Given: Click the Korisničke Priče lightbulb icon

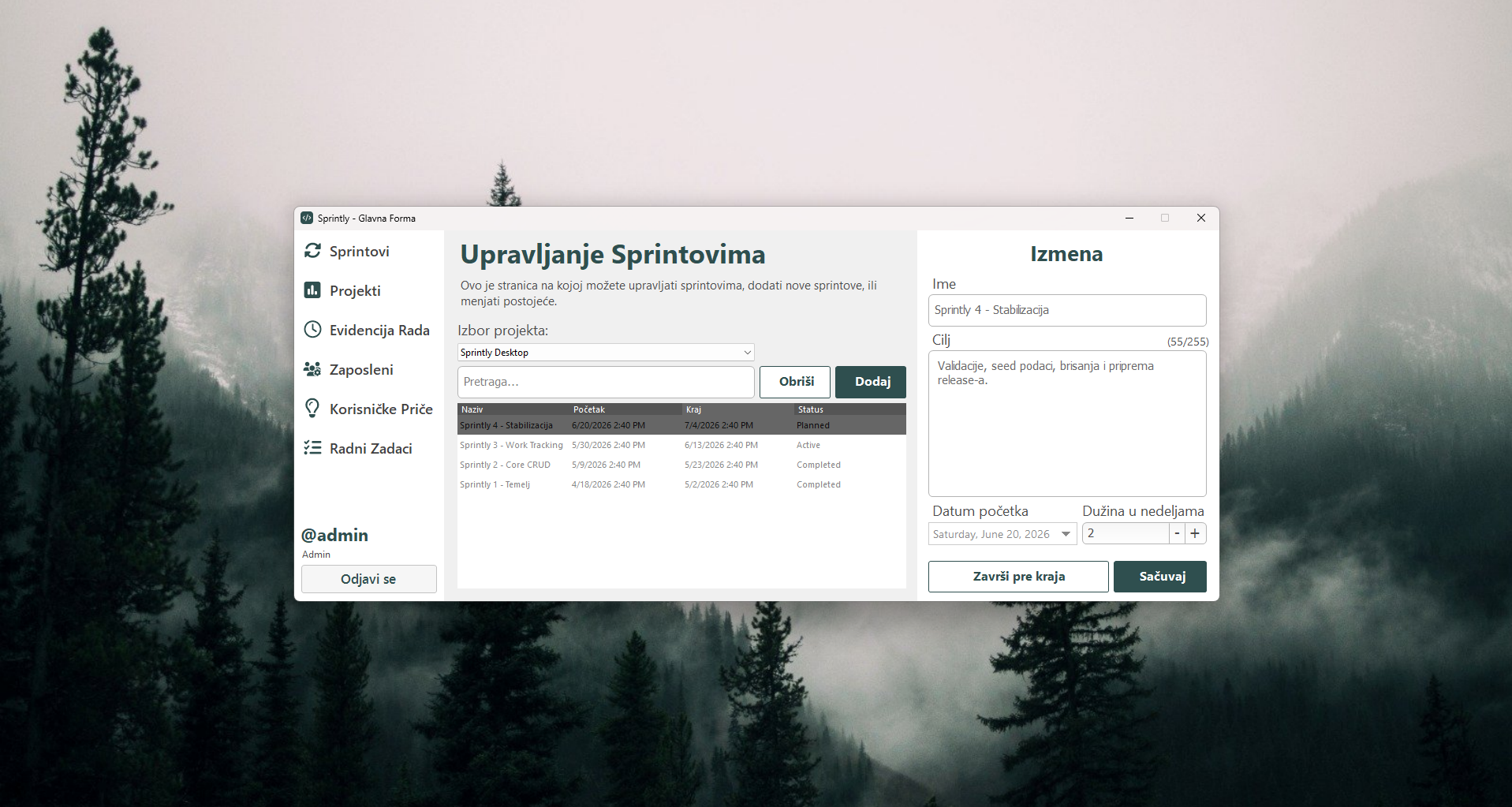Looking at the screenshot, I should point(312,409).
